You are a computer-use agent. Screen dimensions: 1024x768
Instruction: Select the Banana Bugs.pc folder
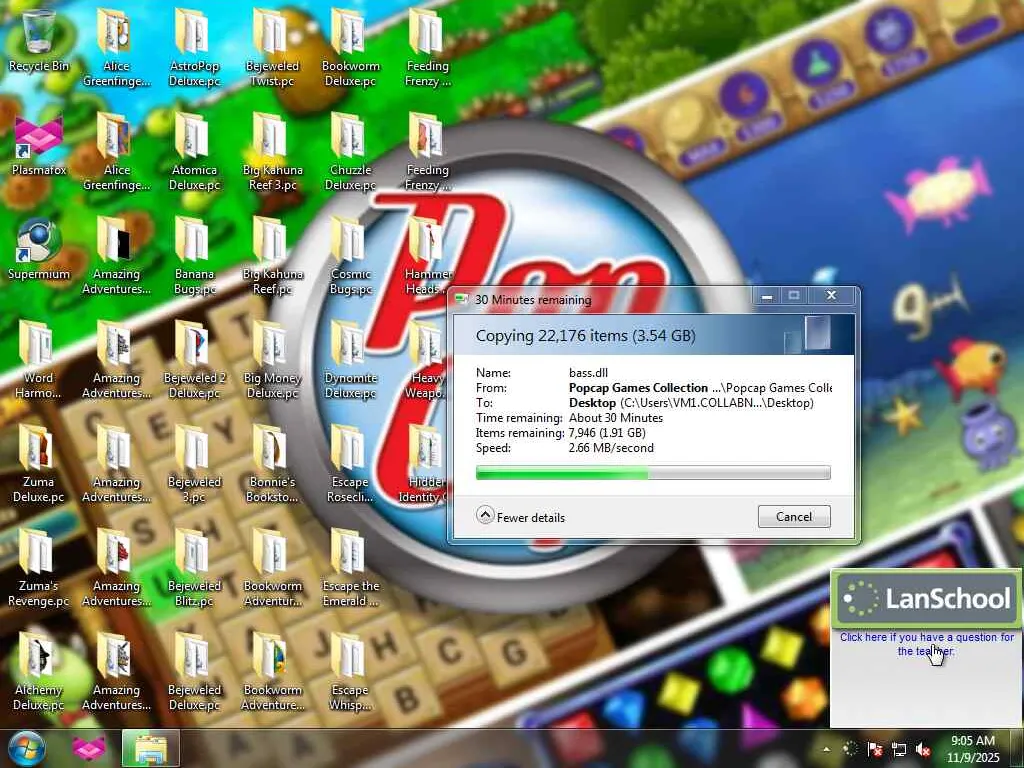(194, 257)
